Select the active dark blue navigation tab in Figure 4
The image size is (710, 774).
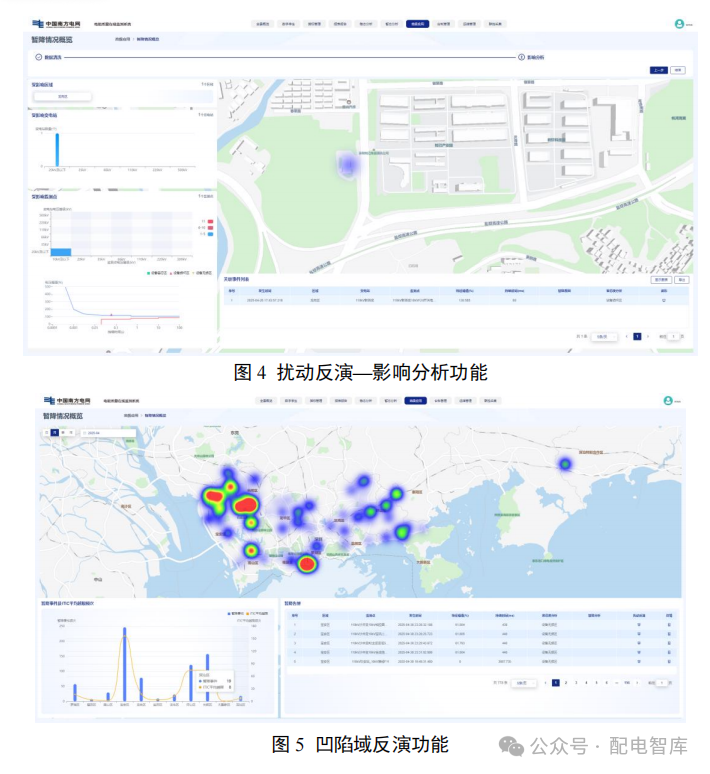[x=417, y=22]
